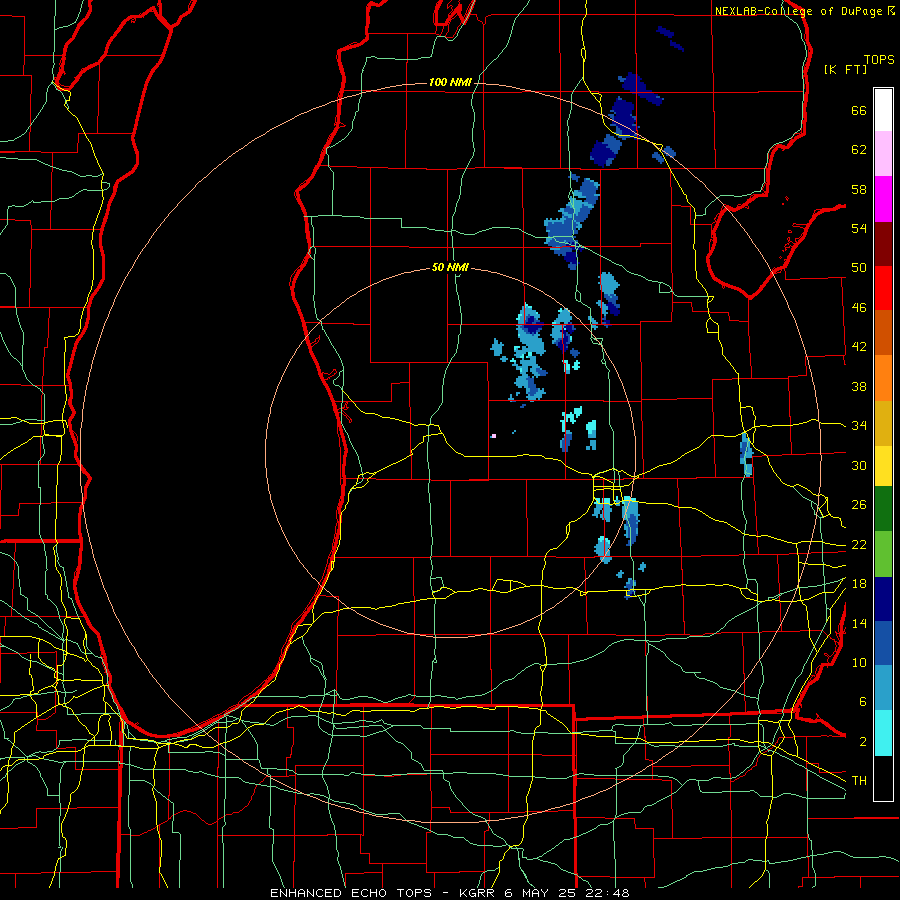Screen dimensions: 900x900
Task: Click the "34" legend value
Action: click(x=859, y=426)
